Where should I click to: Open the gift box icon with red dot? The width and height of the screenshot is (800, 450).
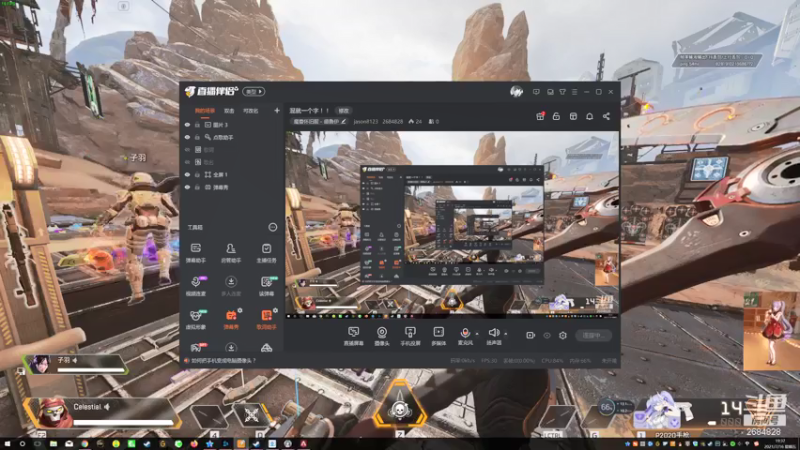pyautogui.click(x=540, y=116)
